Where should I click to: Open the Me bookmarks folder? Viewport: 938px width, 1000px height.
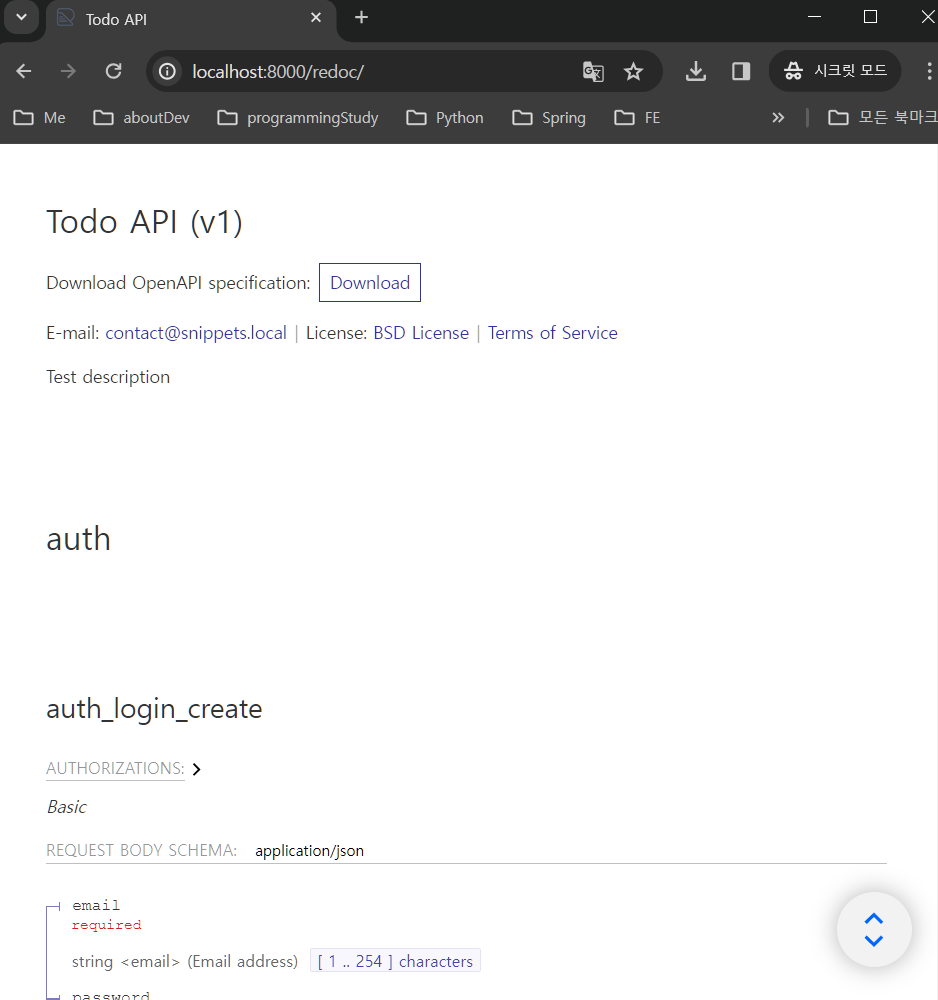40,118
